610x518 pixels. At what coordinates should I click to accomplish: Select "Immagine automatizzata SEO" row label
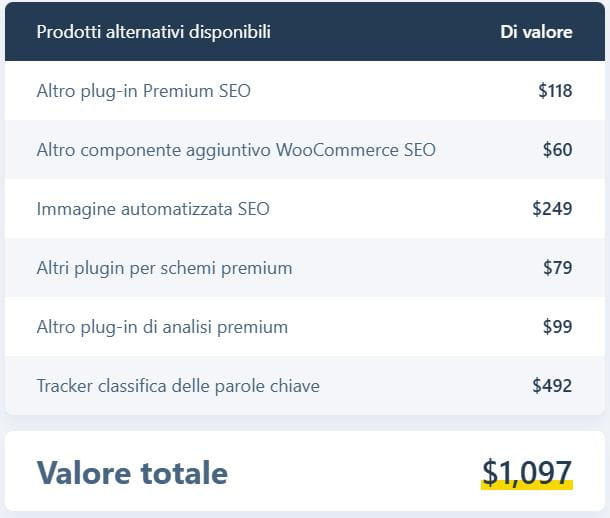[x=153, y=209]
